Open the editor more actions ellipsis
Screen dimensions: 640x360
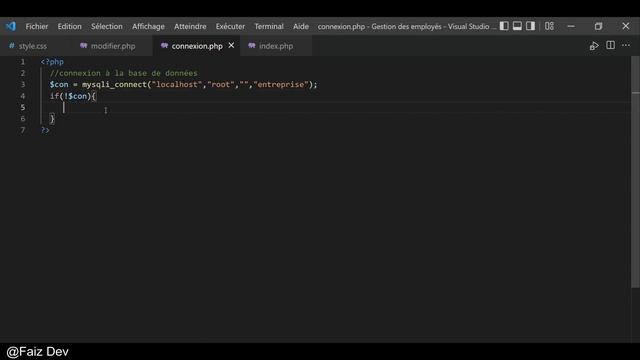(626, 45)
